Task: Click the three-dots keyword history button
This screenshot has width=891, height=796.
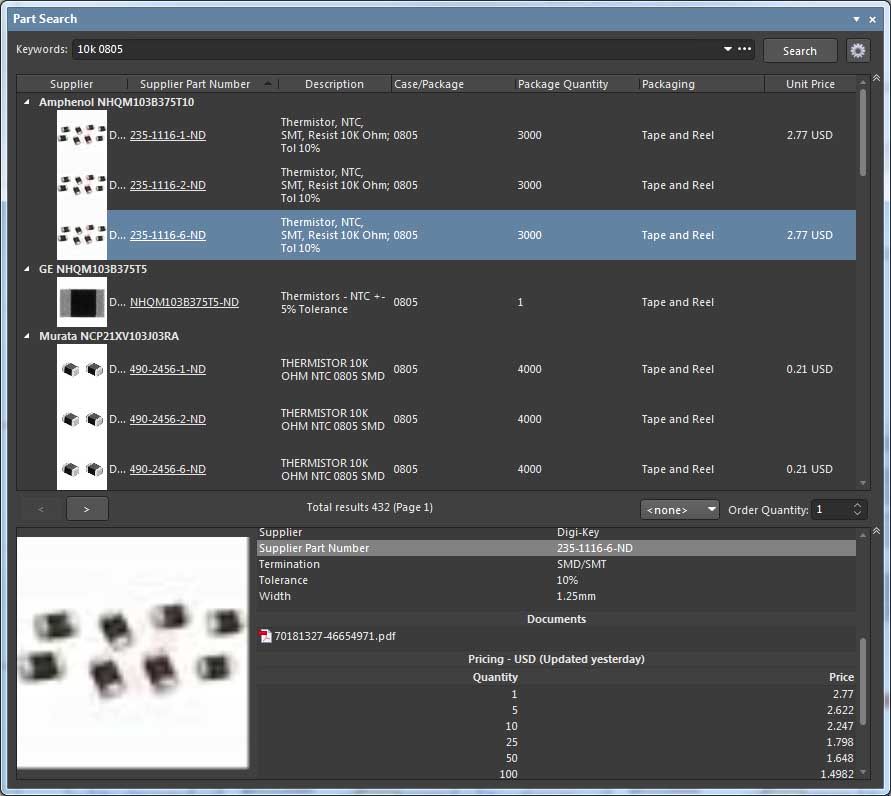Action: [x=745, y=49]
